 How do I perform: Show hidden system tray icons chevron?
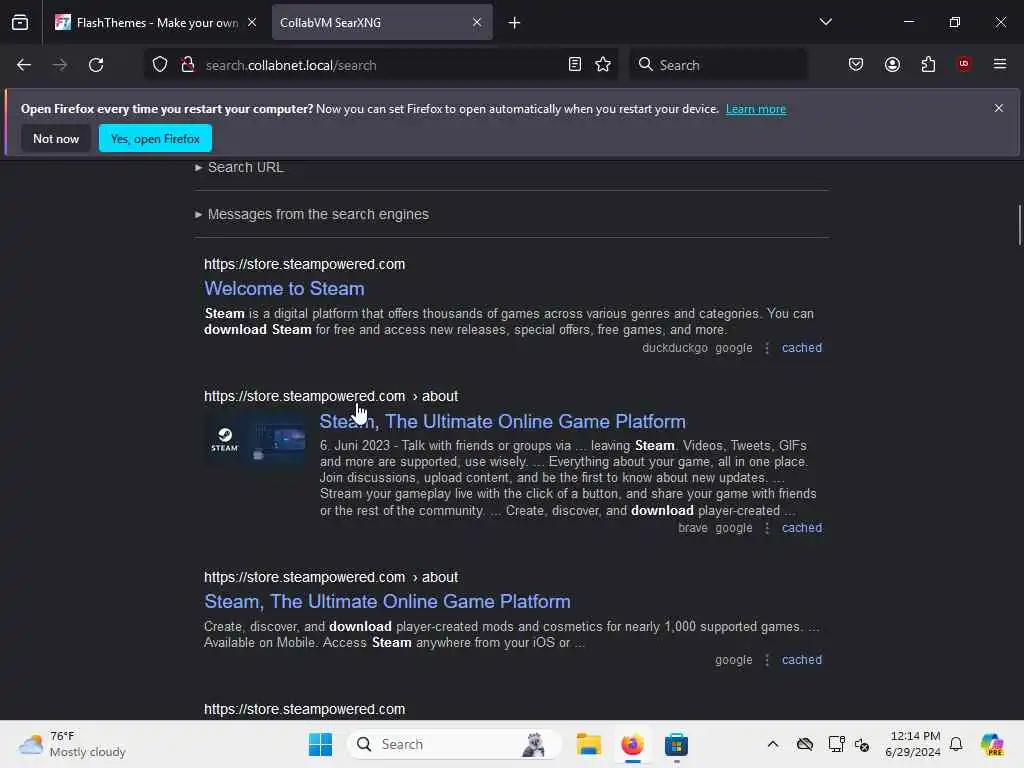coord(773,744)
